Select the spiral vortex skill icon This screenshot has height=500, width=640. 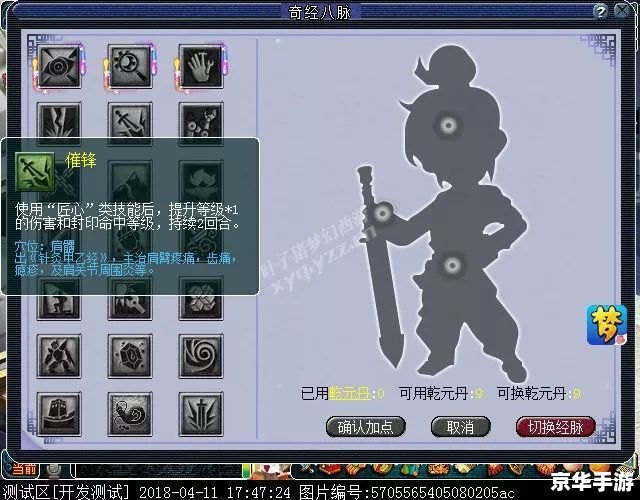tap(201, 356)
